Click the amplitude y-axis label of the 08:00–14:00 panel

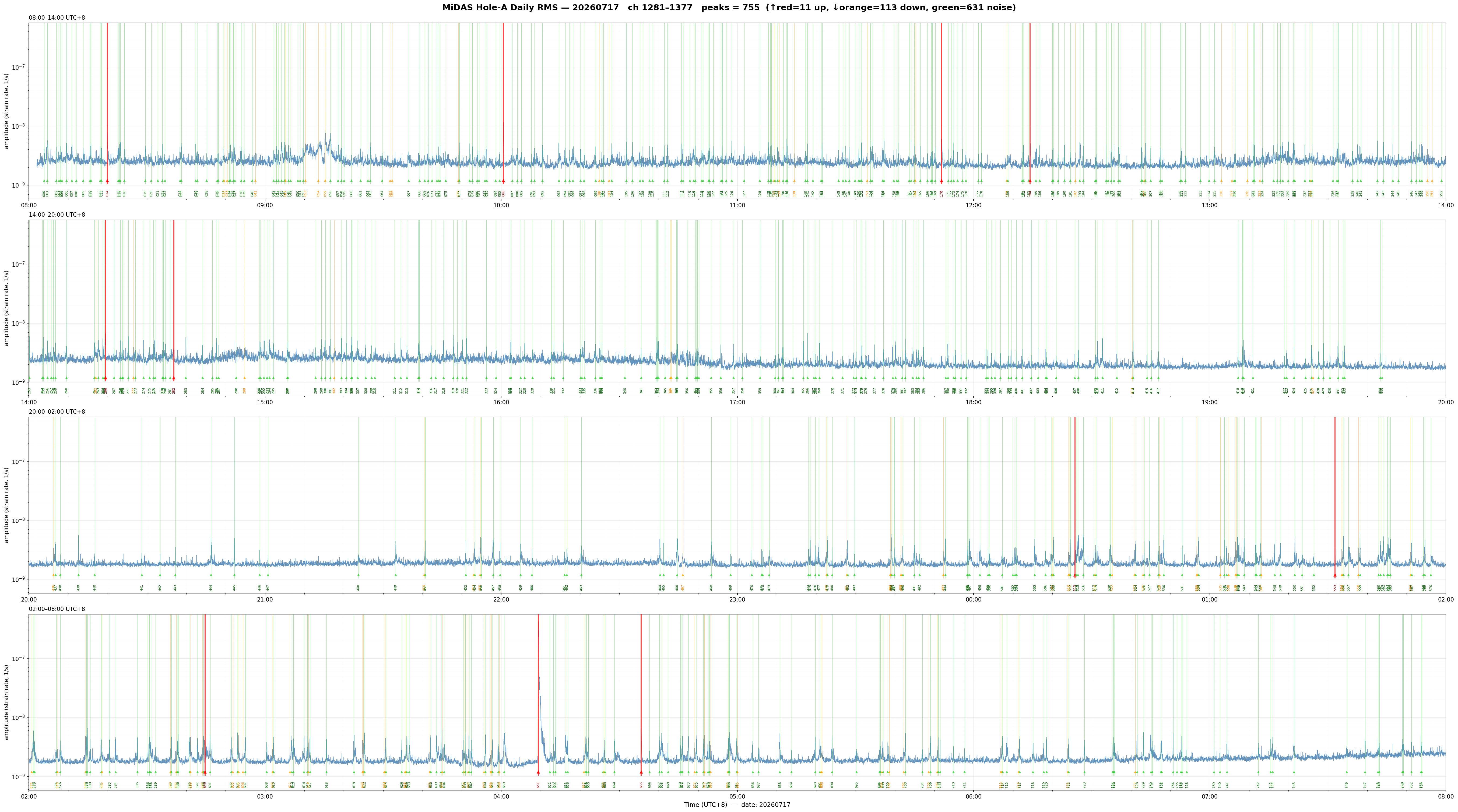tap(7, 111)
